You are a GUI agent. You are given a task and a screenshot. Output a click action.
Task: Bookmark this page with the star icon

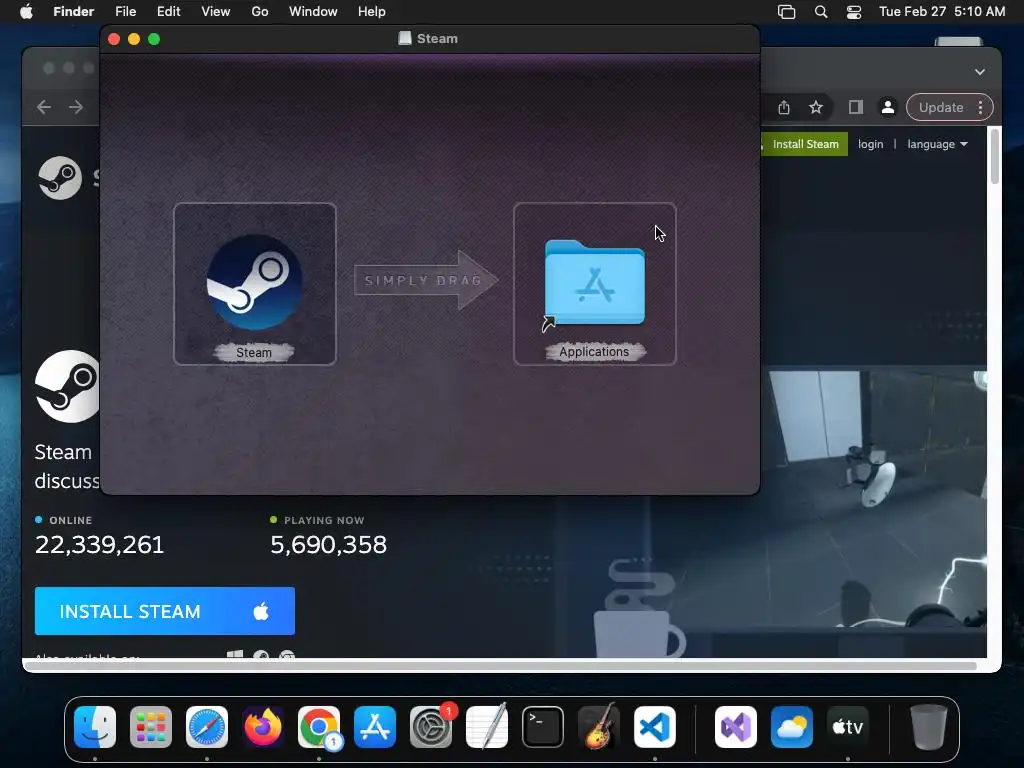tap(816, 107)
